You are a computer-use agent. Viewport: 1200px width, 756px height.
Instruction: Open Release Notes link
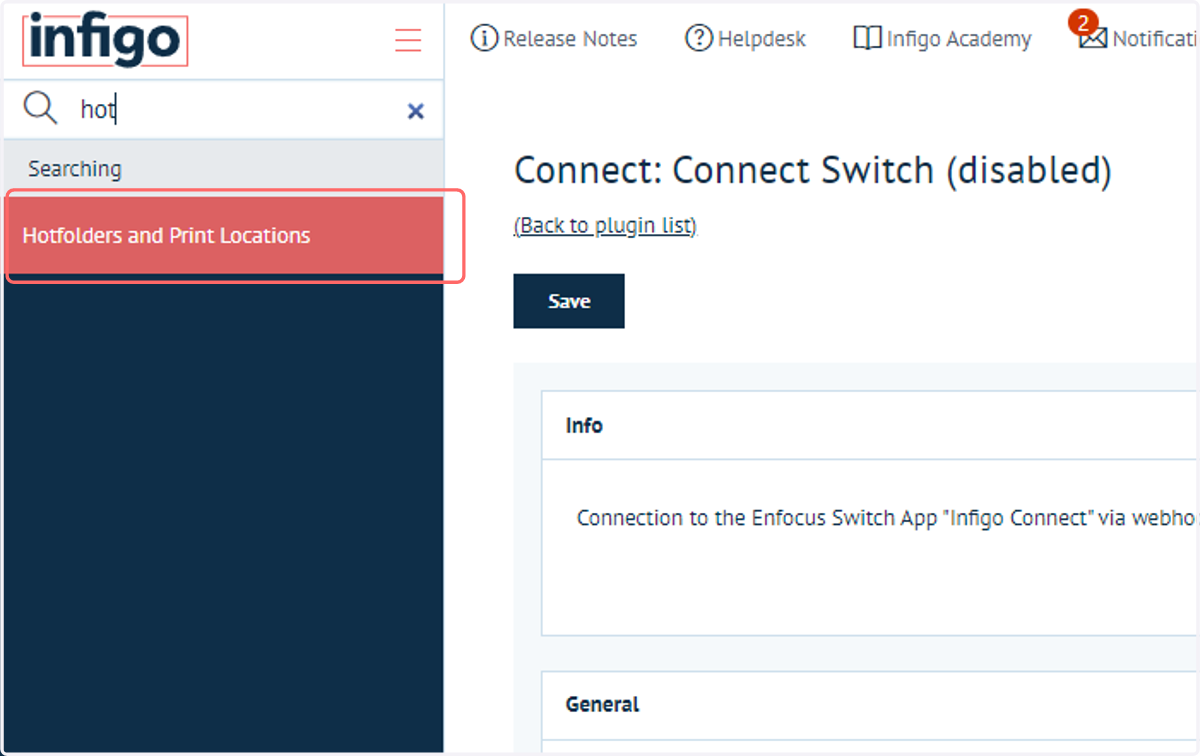tap(554, 39)
